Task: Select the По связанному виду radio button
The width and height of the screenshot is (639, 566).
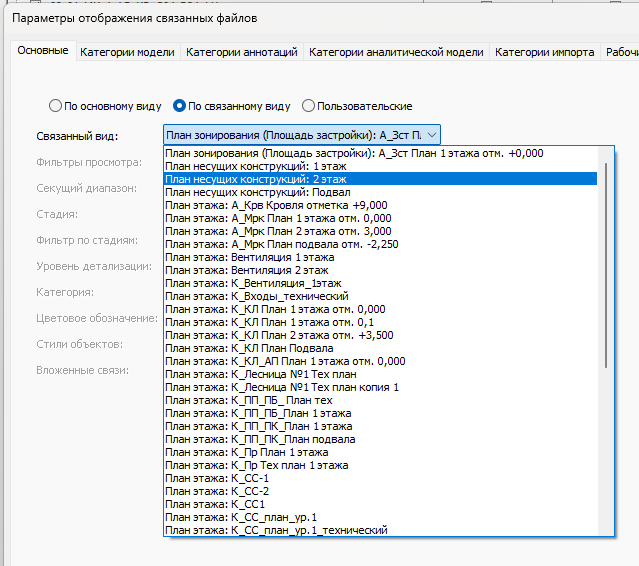Action: (x=179, y=106)
